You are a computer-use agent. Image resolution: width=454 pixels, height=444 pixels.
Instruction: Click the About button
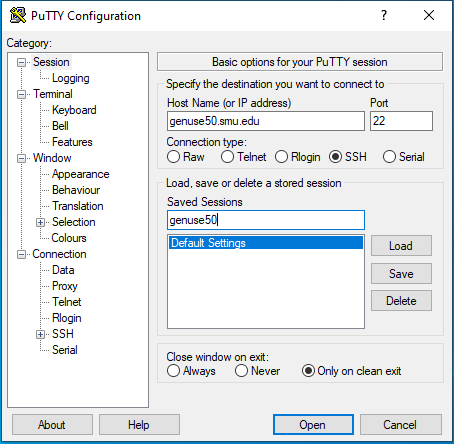[52, 425]
